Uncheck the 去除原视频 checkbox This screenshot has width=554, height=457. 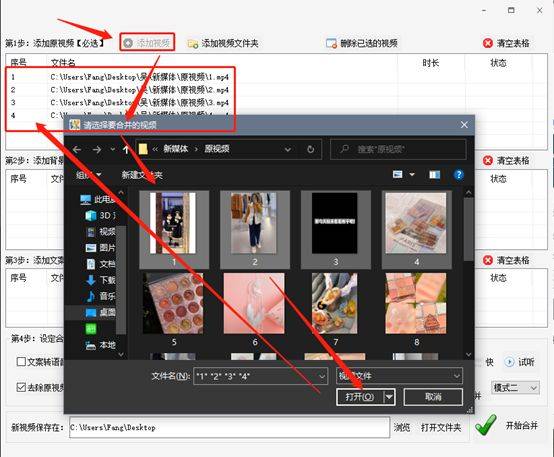click(21, 387)
